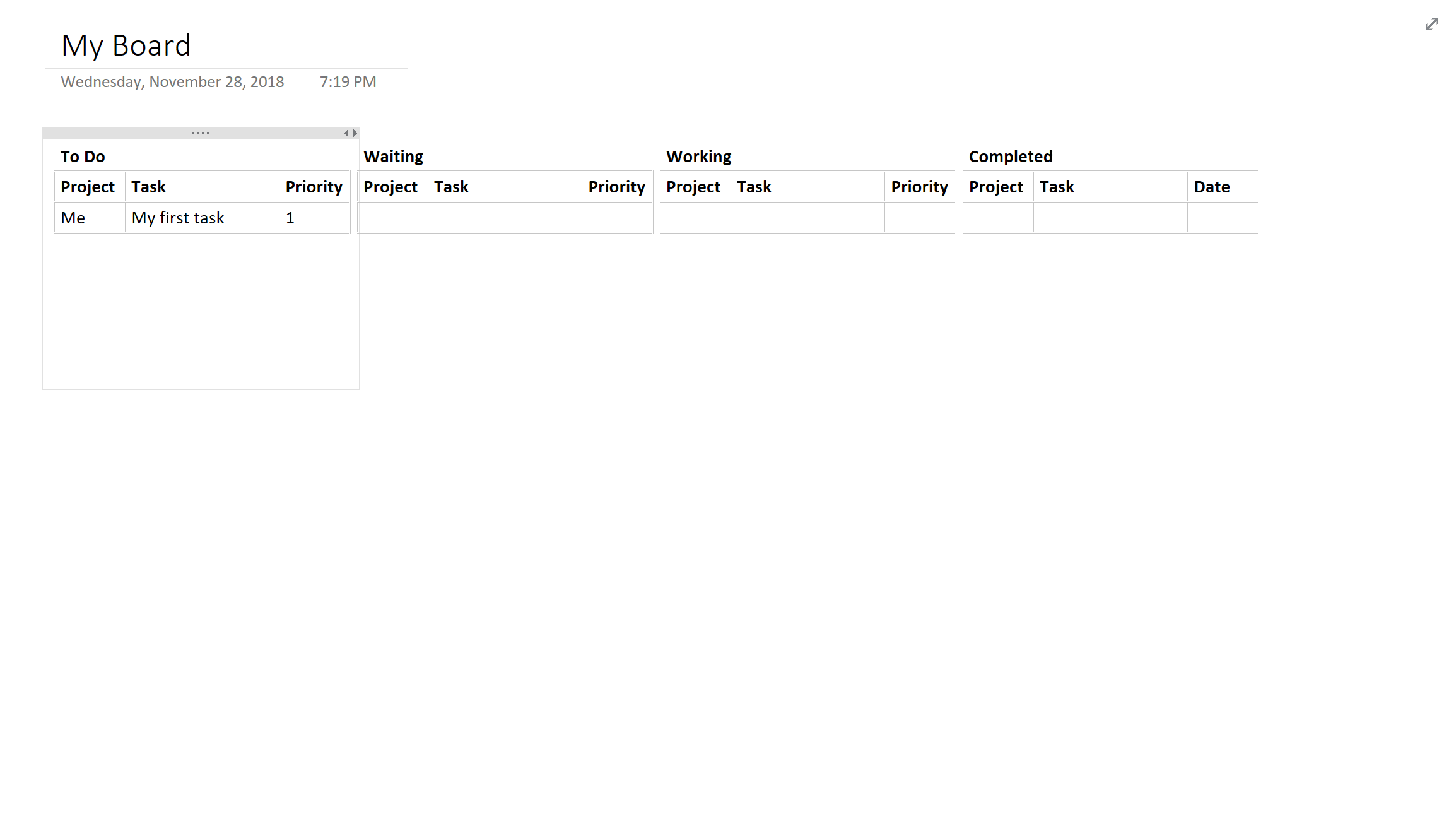Click the dotted container move handle
This screenshot has height=835, width=1456.
tap(201, 133)
